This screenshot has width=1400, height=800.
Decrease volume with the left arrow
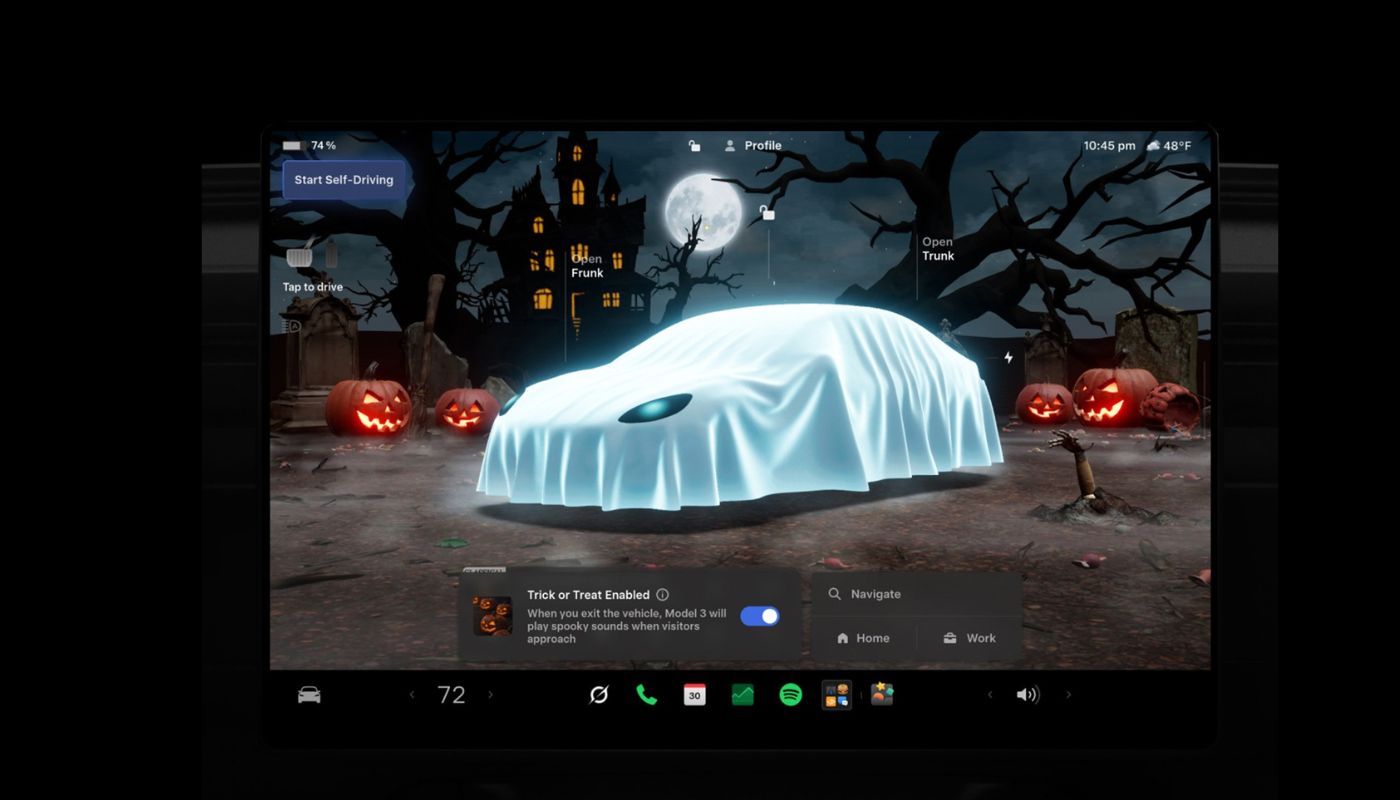coord(990,695)
